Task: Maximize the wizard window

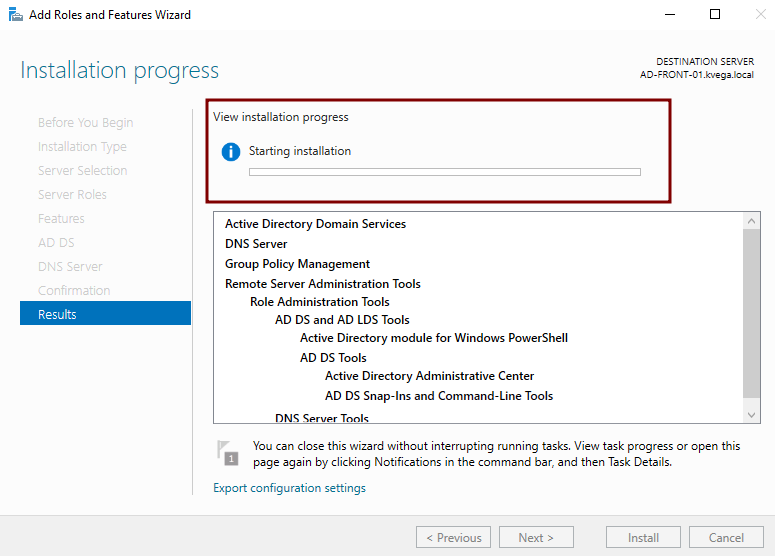Action: pyautogui.click(x=715, y=15)
